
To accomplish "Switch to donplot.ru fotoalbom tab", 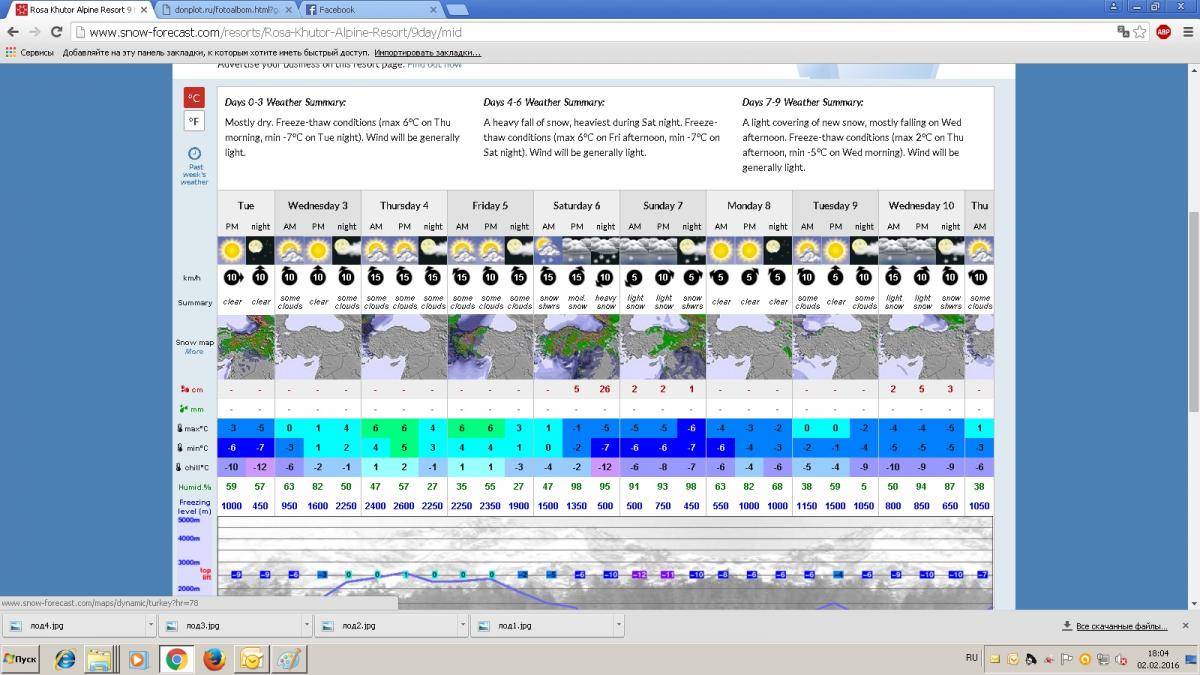I will tap(225, 10).
